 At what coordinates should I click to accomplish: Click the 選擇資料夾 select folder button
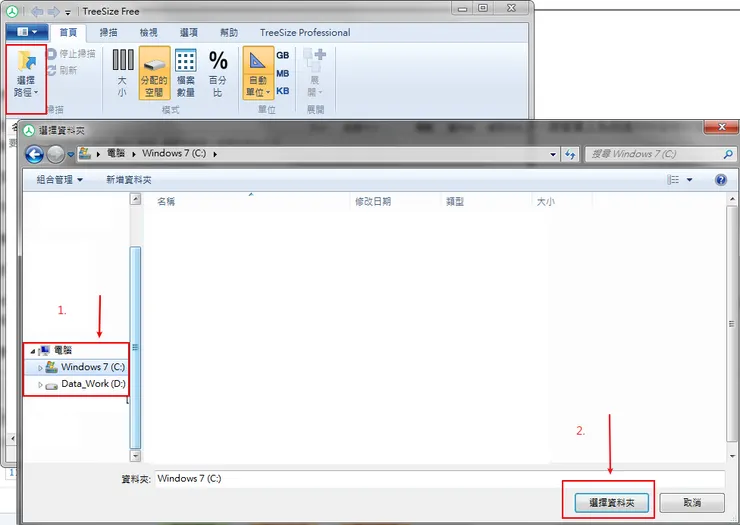[612, 503]
